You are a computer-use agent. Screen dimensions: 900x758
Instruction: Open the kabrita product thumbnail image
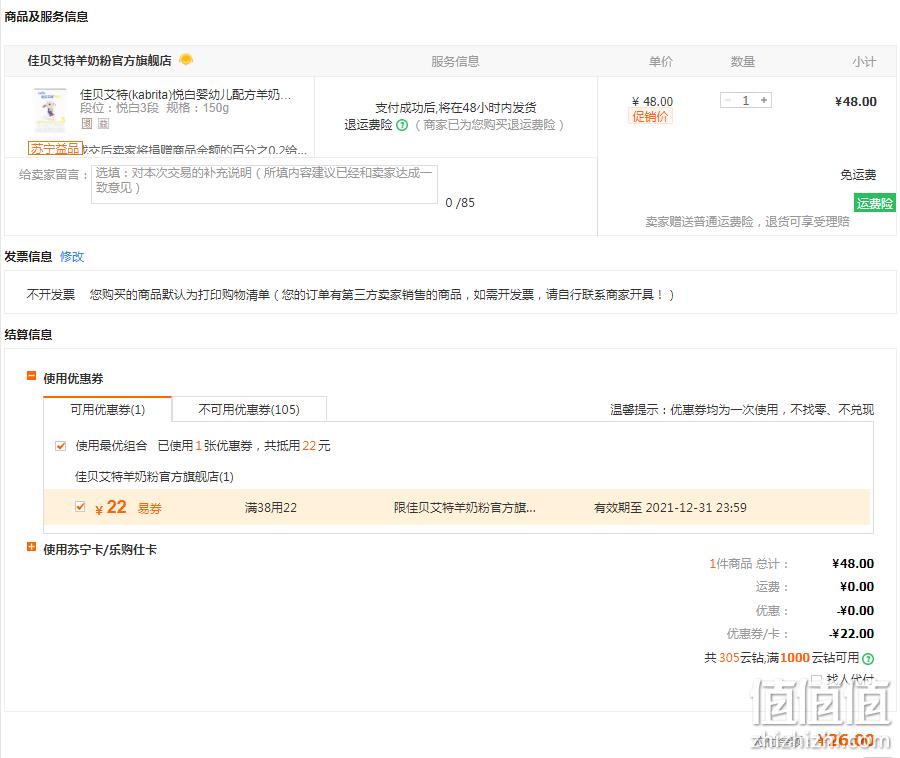point(51,110)
